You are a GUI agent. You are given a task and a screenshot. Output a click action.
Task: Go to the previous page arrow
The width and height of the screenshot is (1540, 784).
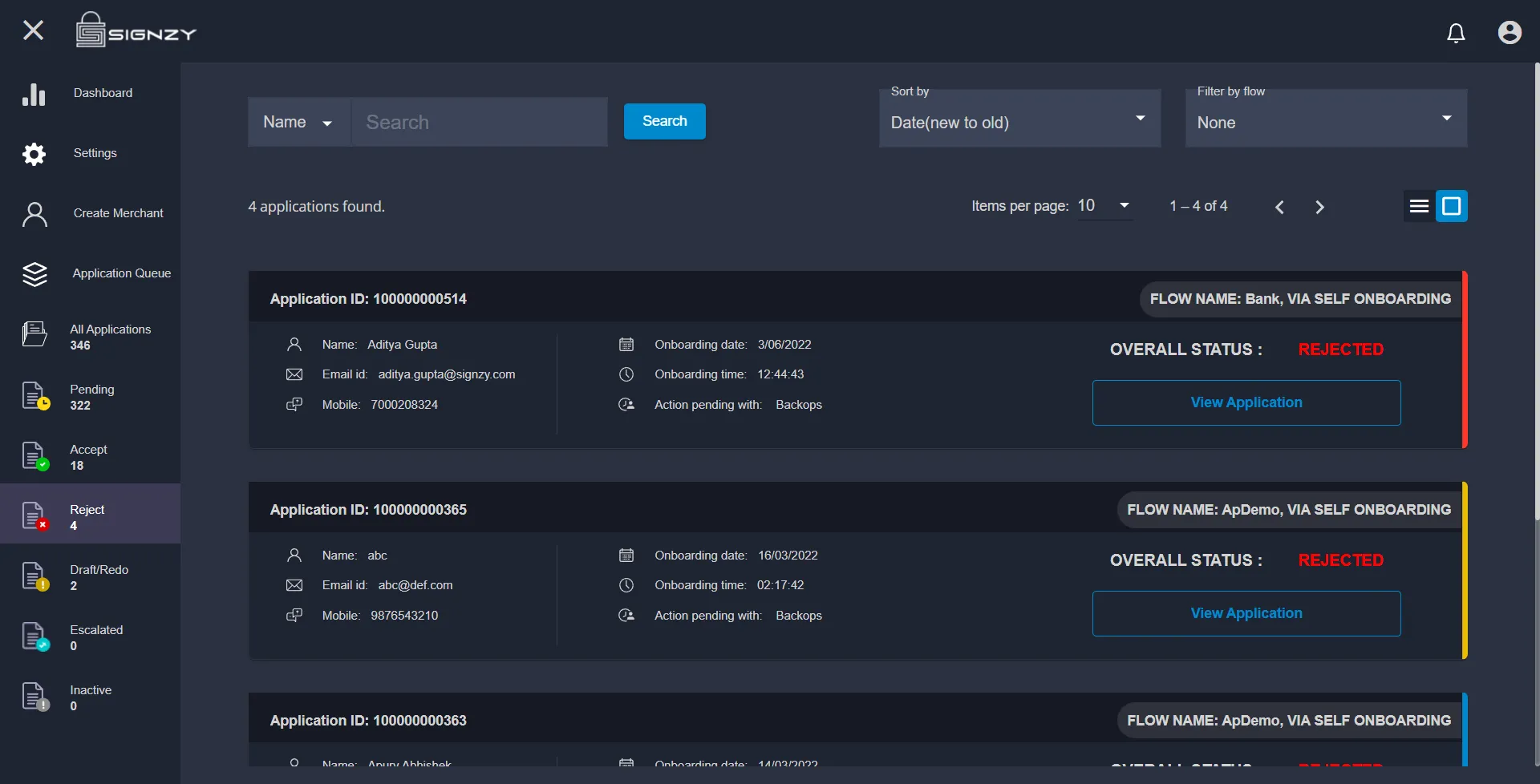pyautogui.click(x=1279, y=207)
